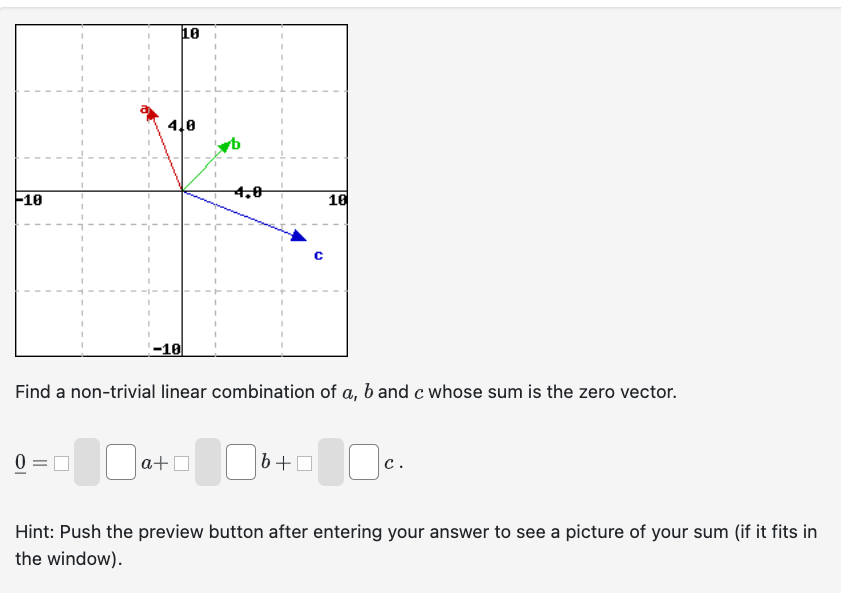Check the small box before the b coefficient

pos(180,462)
